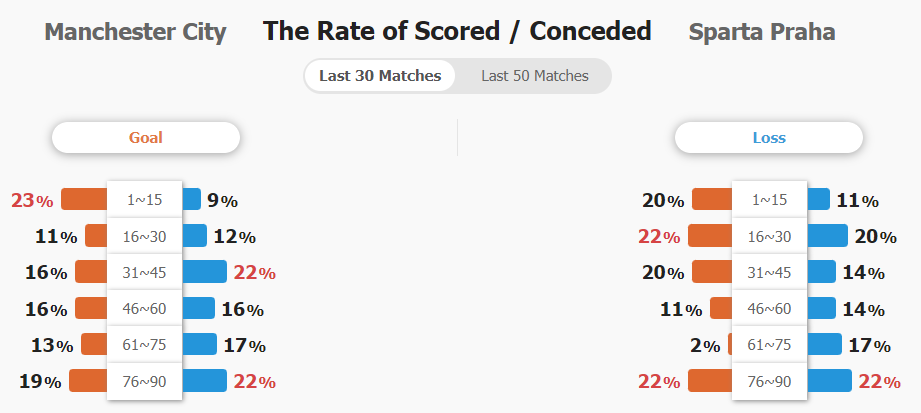Click Sparta Praha orange 22% bar at 16~30
The height and width of the screenshot is (413, 921).
pyautogui.click(x=710, y=236)
